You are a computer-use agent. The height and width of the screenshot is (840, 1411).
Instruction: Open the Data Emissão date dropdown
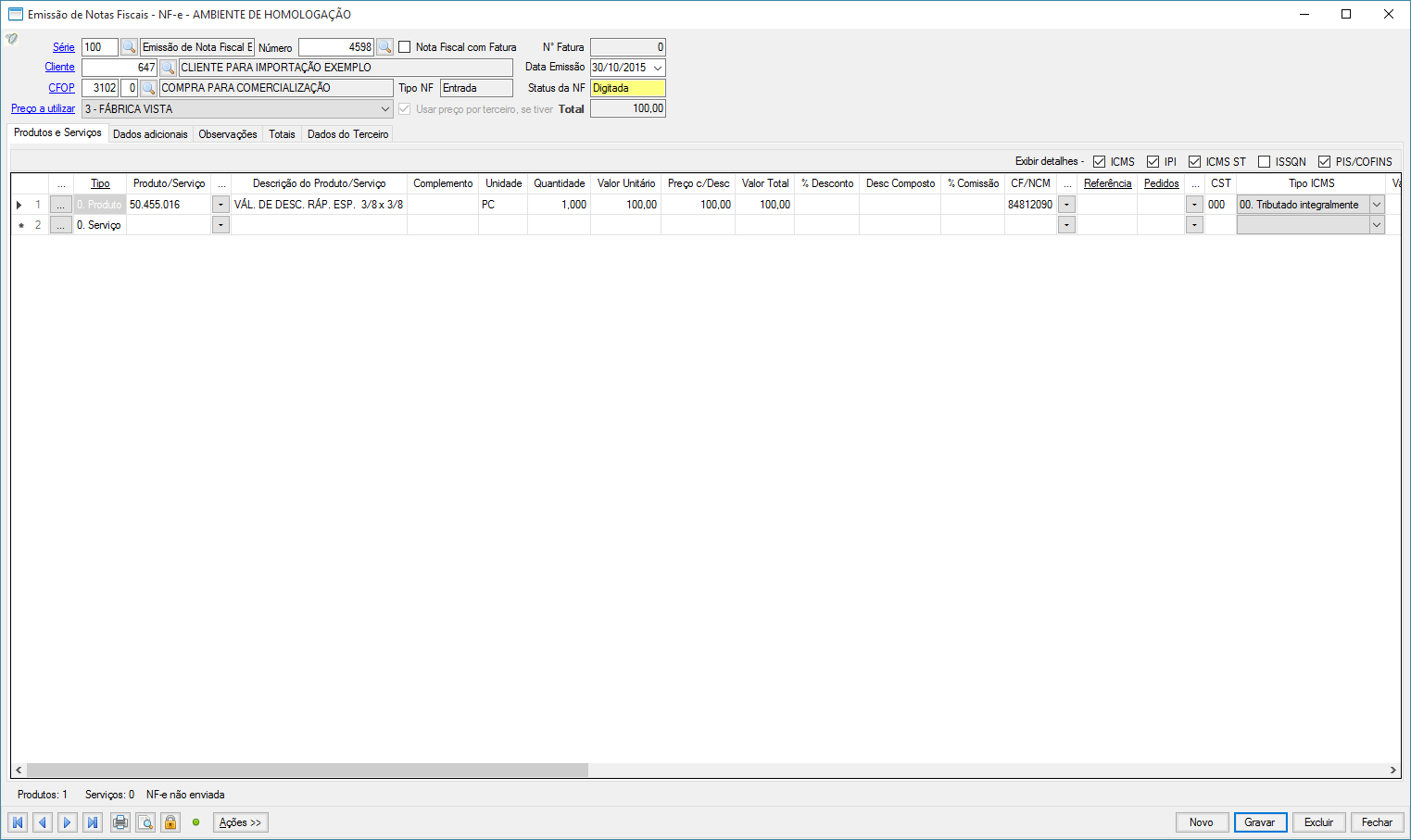click(658, 68)
